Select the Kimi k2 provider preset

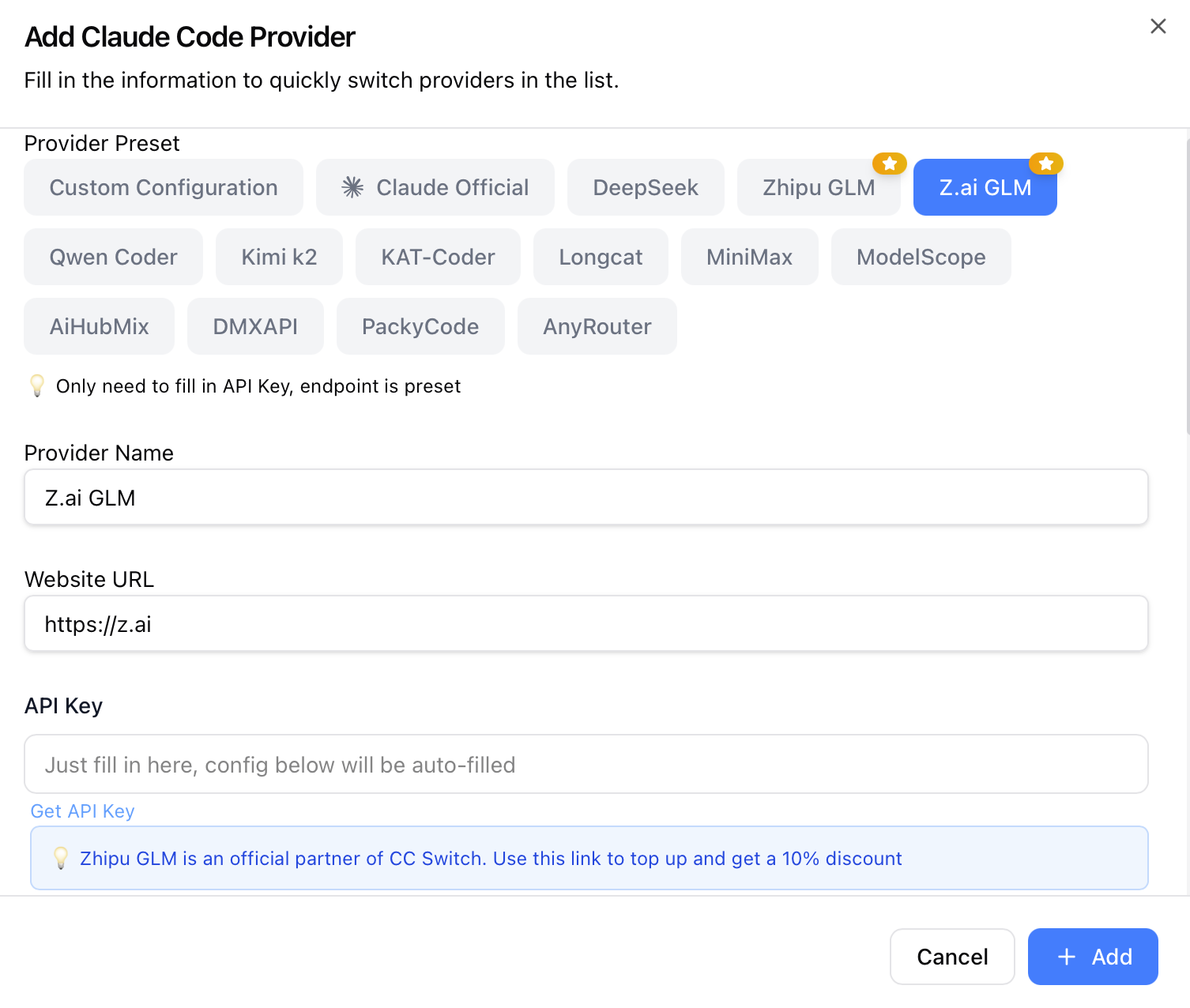279,257
